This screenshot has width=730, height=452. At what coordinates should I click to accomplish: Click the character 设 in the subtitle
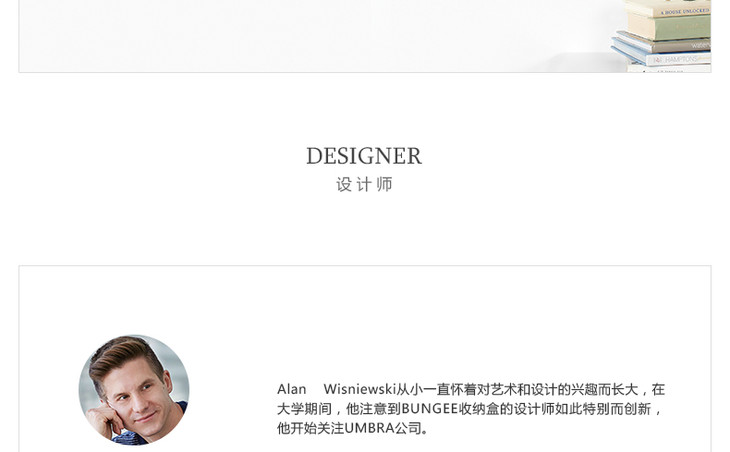344,184
